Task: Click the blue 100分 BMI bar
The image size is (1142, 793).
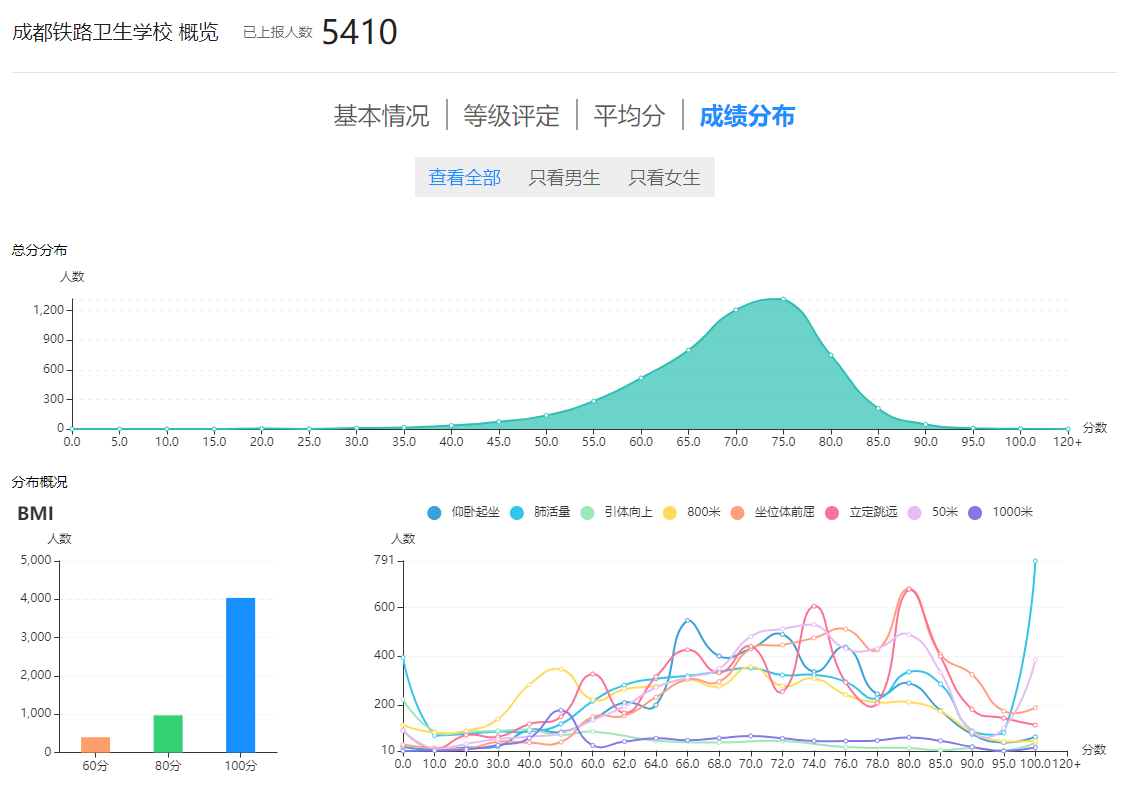Action: click(241, 675)
